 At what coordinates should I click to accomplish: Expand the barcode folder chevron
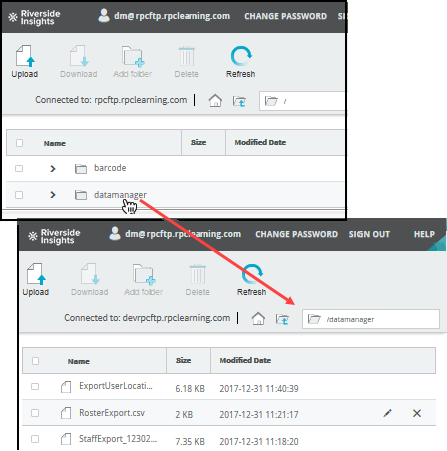53,169
